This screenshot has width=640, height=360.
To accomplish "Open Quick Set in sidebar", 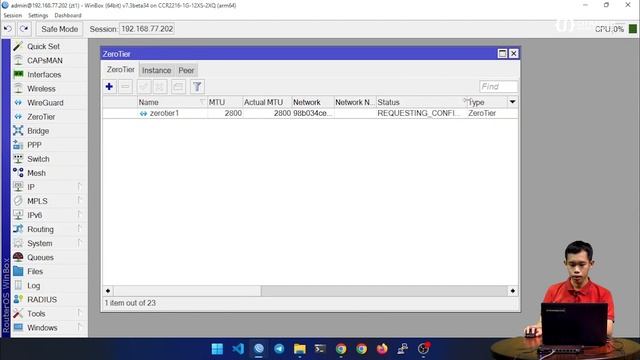I will pos(43,47).
